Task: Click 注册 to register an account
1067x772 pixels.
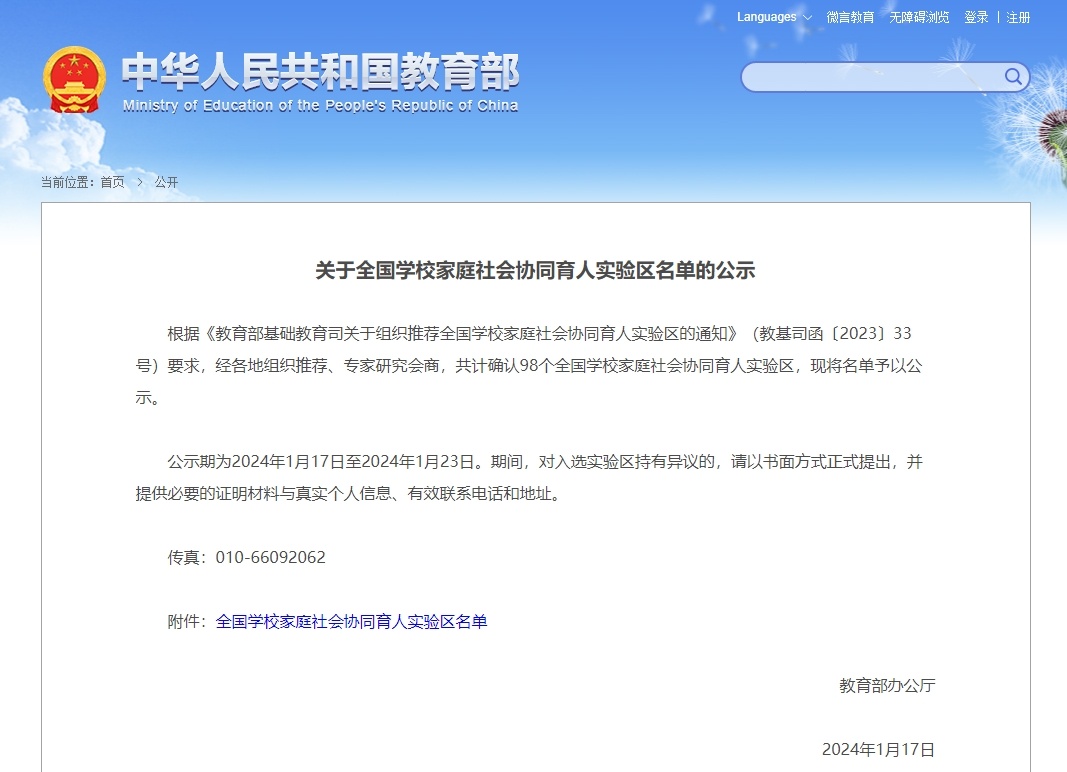Action: tap(1018, 17)
